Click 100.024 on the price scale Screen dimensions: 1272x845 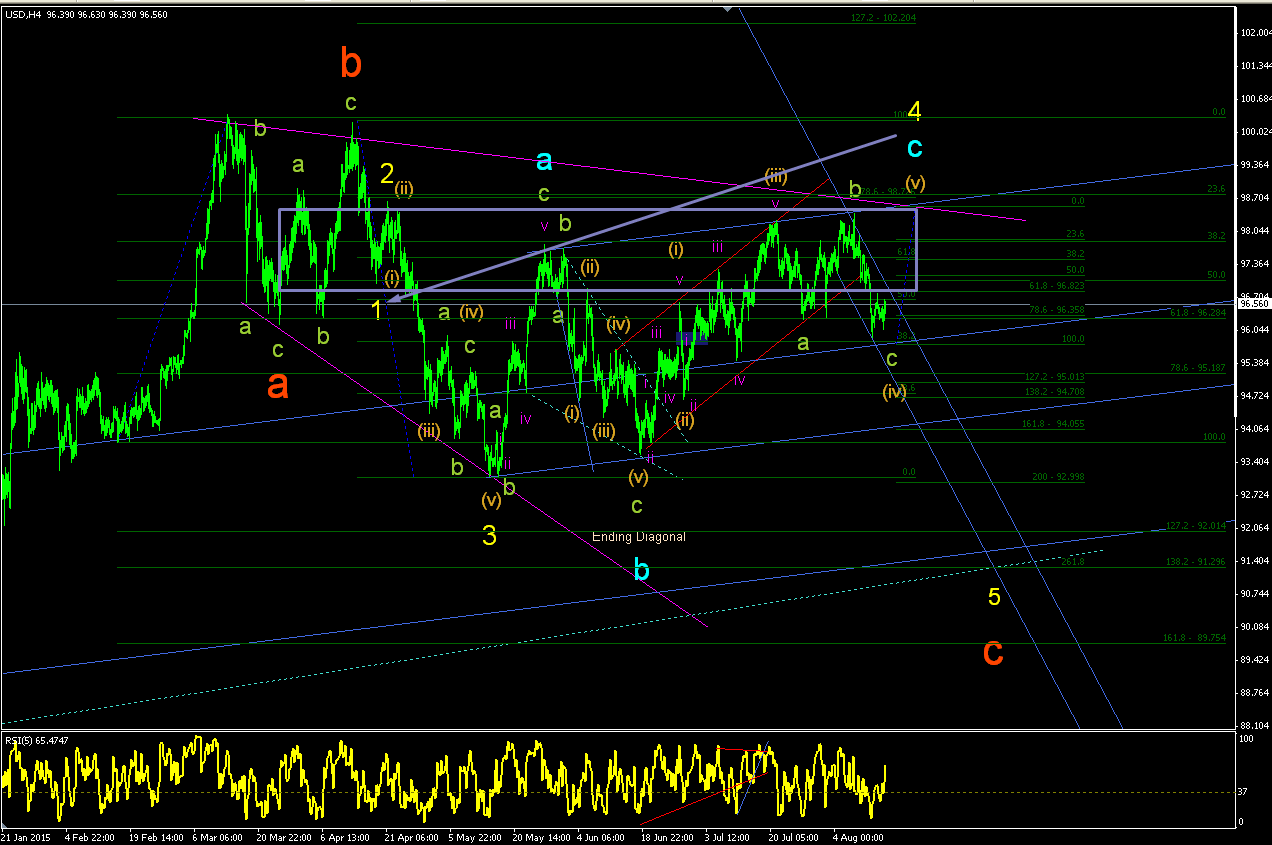pos(1256,132)
